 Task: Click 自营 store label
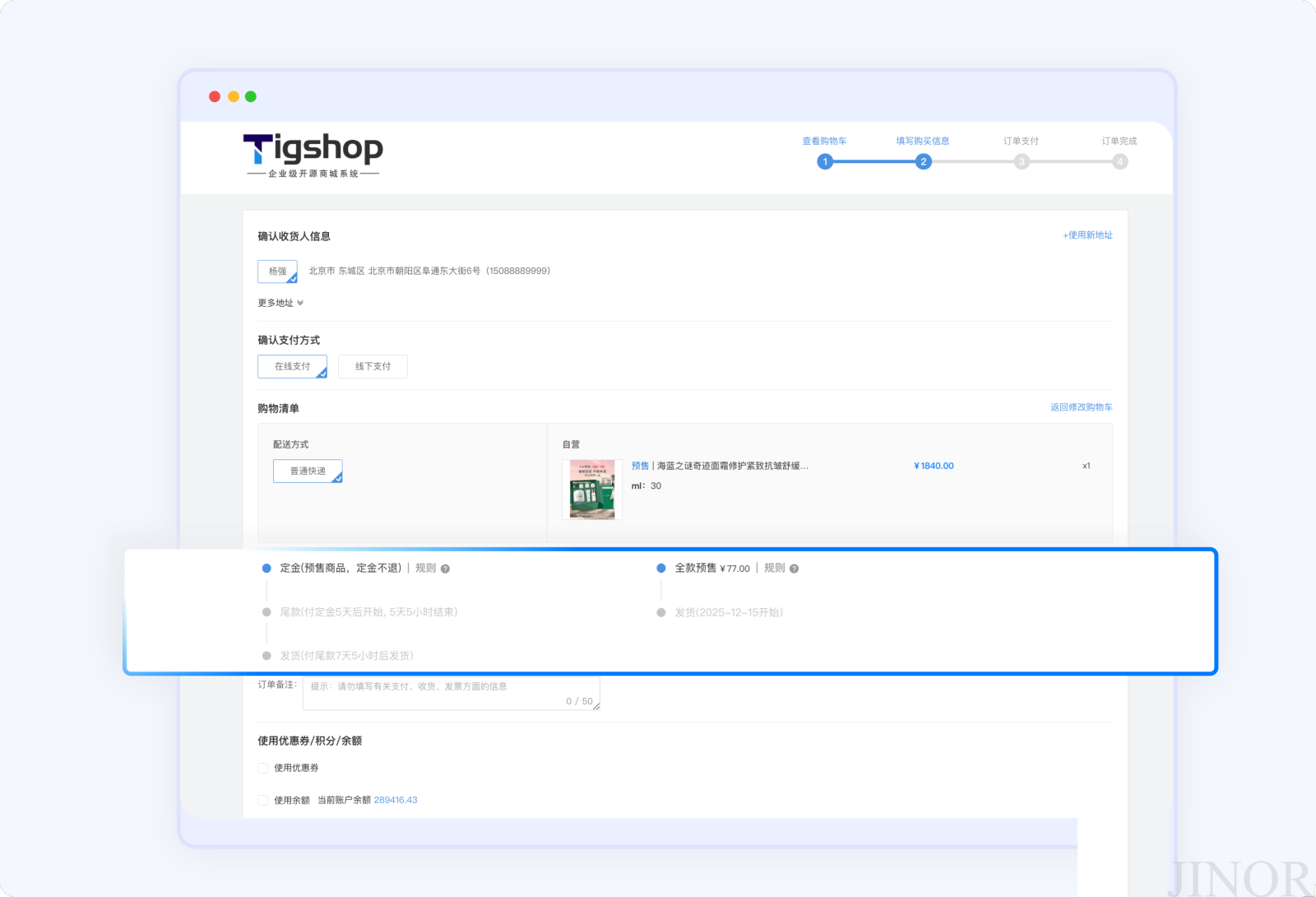pyautogui.click(x=571, y=444)
